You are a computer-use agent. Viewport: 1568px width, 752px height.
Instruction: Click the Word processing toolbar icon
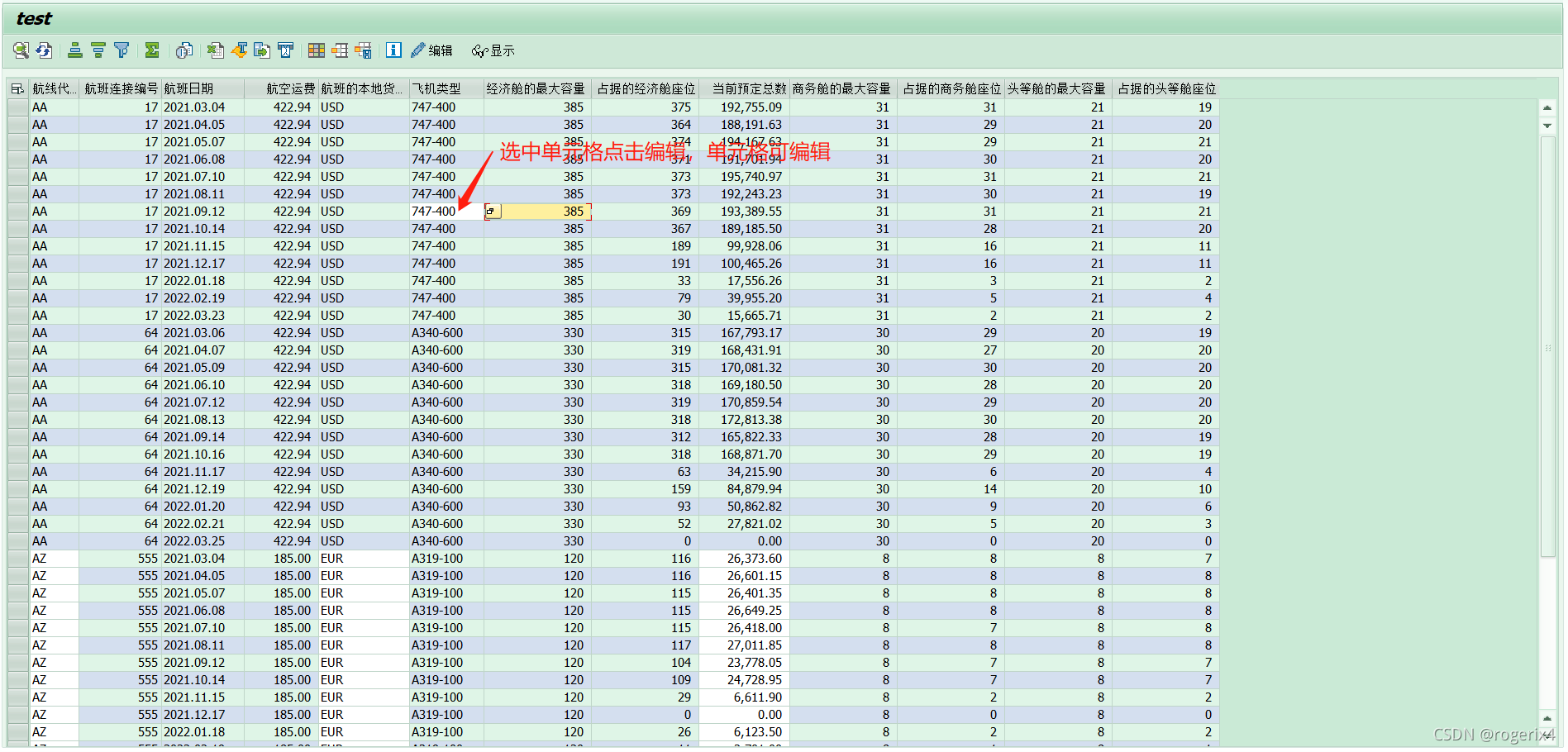click(x=239, y=50)
